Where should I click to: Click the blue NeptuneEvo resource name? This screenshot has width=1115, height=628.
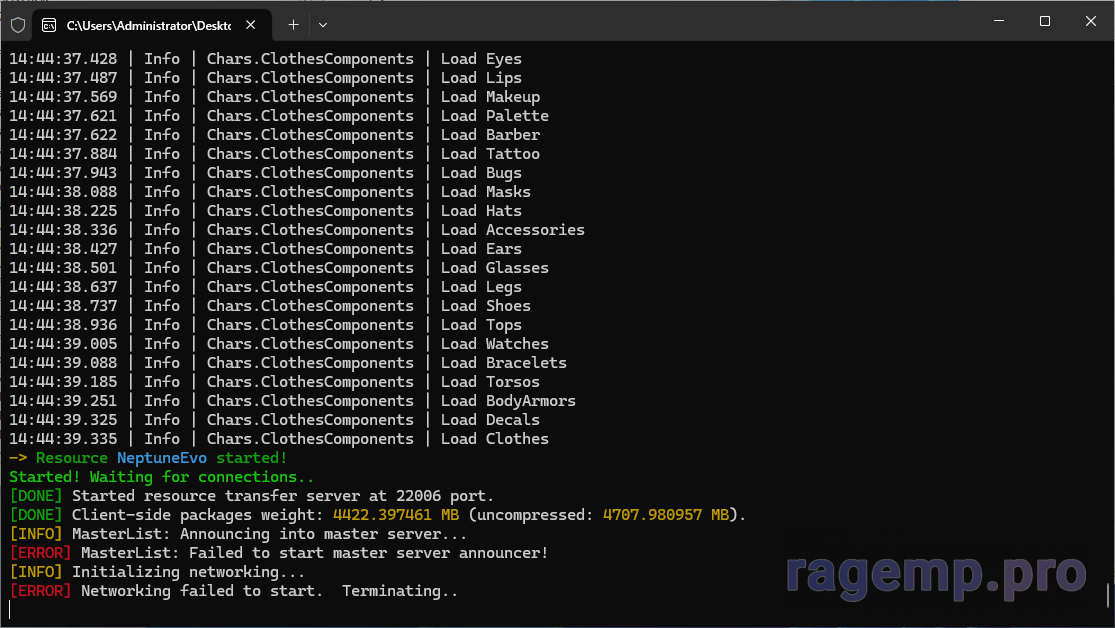(161, 458)
